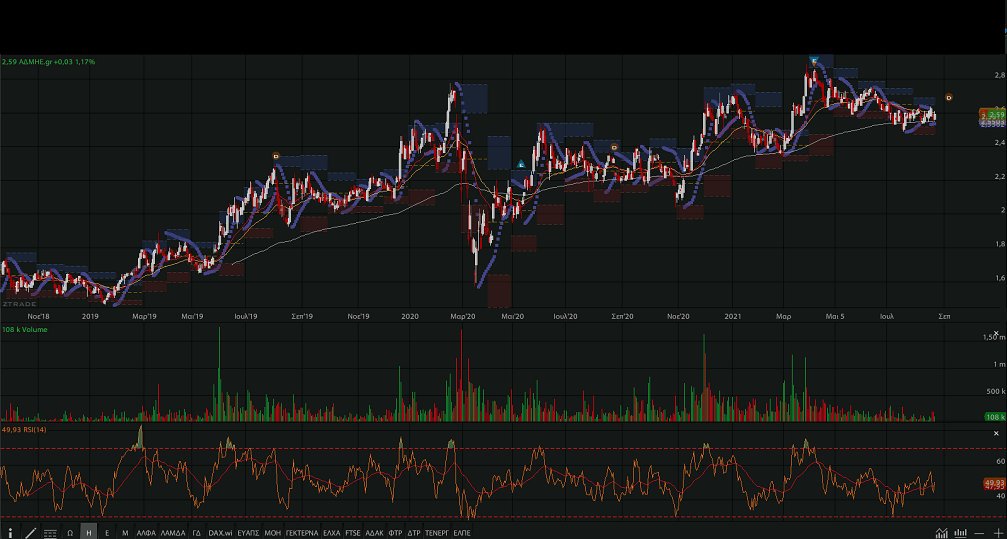The image size is (1007, 539).
Task: Click the 108 k Volume label
Action: (24, 329)
